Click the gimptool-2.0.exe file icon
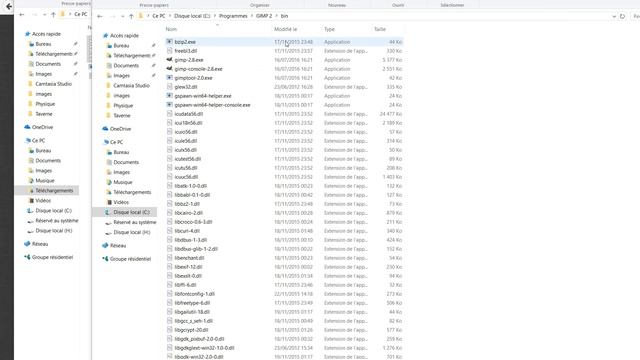Screen dimensions: 640x360 [169, 78]
